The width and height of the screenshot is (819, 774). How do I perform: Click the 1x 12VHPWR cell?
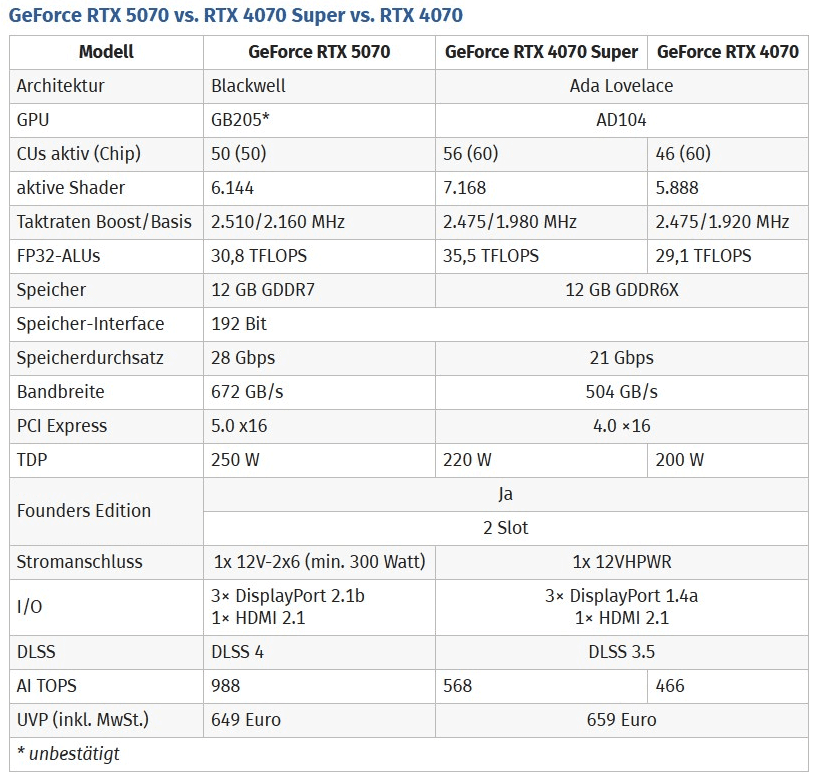[622, 561]
